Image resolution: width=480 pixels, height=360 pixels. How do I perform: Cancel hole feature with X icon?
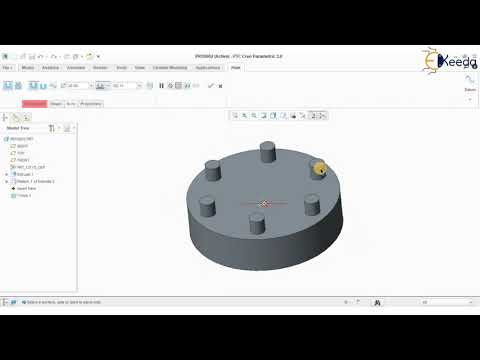(x=220, y=86)
